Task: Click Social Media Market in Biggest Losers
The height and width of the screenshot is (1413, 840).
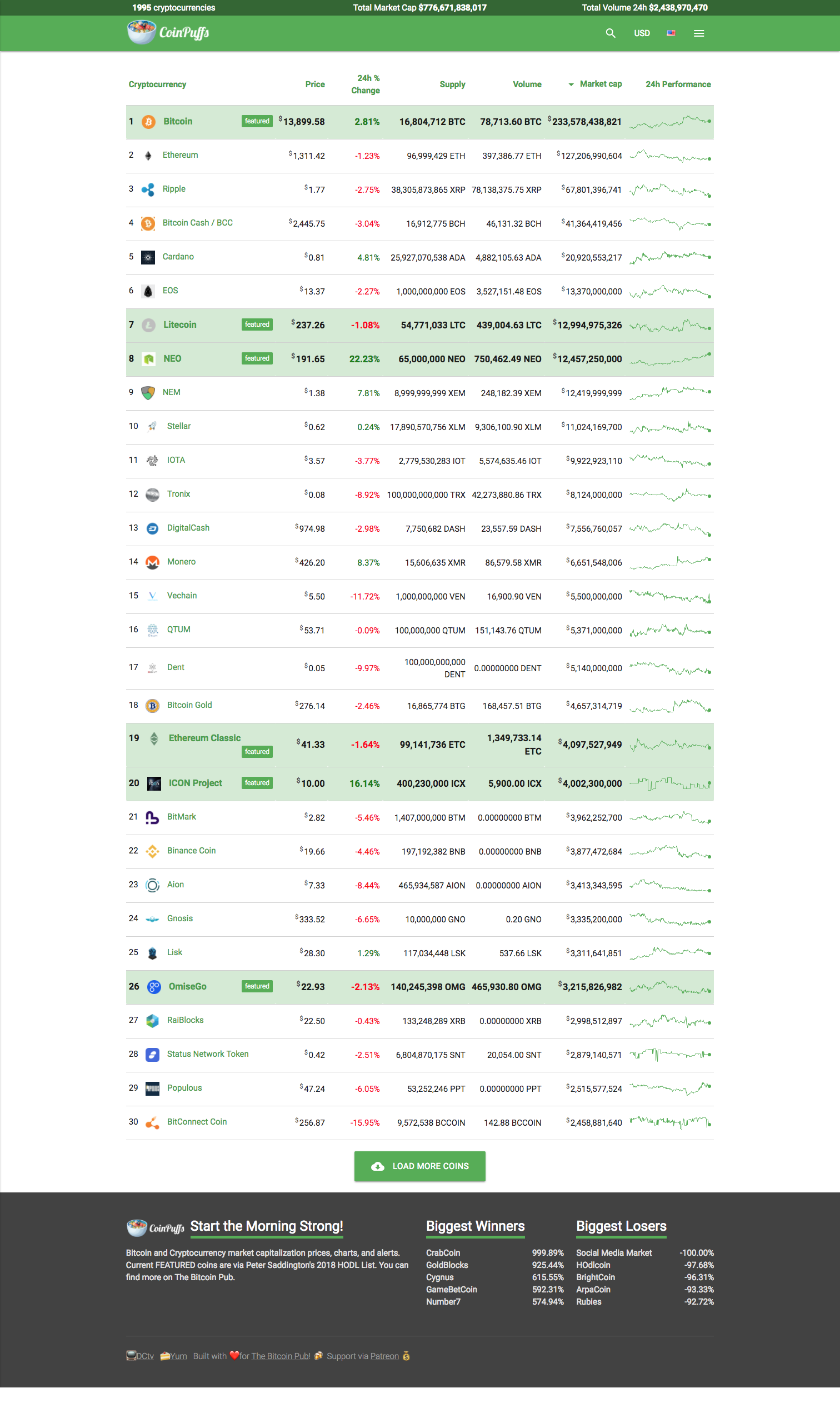Action: pyautogui.click(x=613, y=1253)
